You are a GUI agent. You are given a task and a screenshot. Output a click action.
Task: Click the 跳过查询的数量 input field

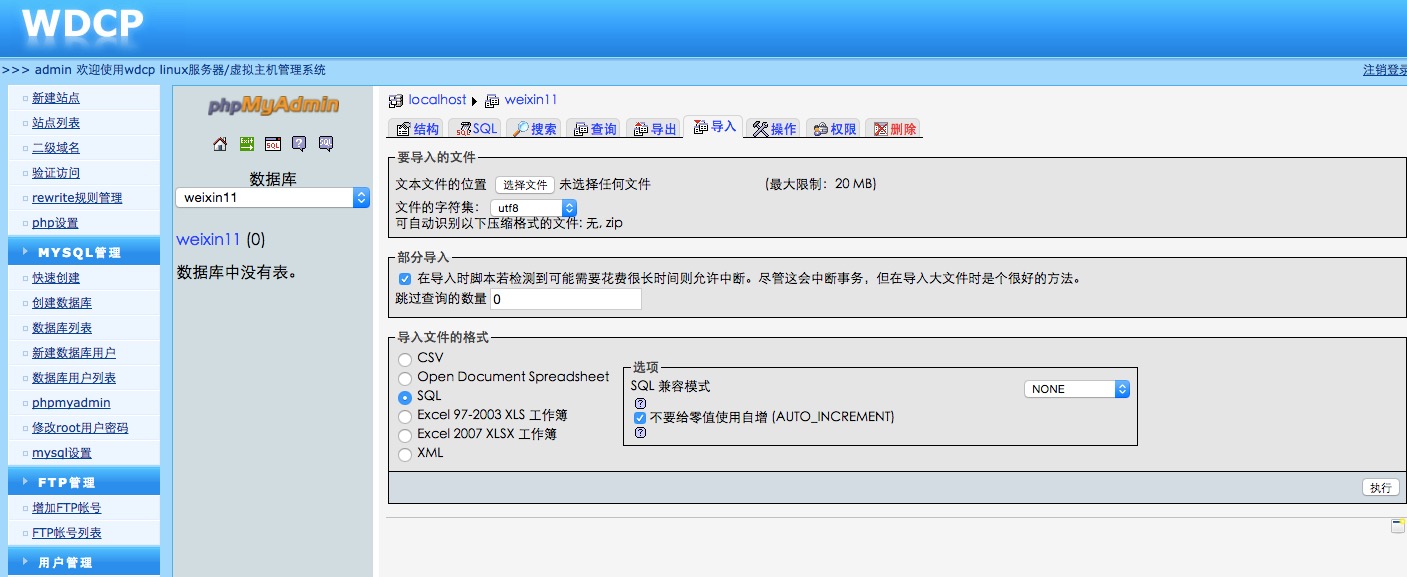(x=565, y=299)
